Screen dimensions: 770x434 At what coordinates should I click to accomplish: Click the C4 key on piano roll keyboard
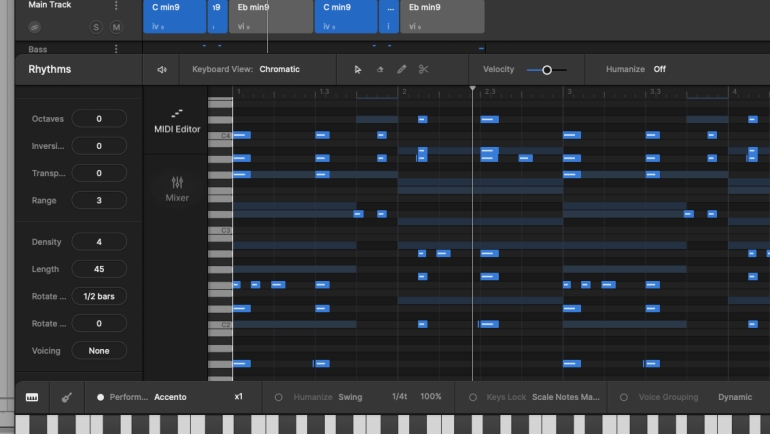(220, 136)
